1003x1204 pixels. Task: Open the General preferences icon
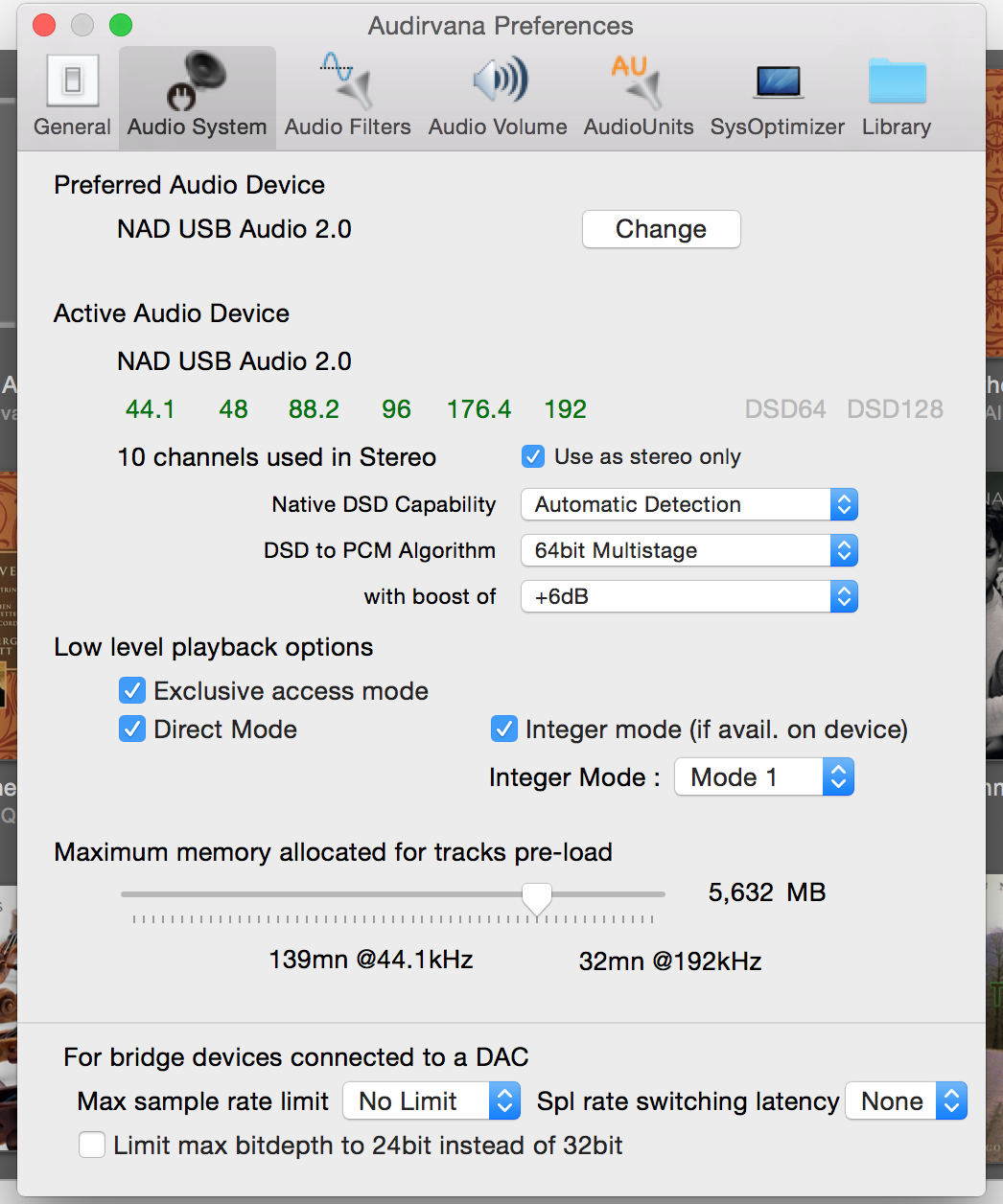tap(73, 81)
